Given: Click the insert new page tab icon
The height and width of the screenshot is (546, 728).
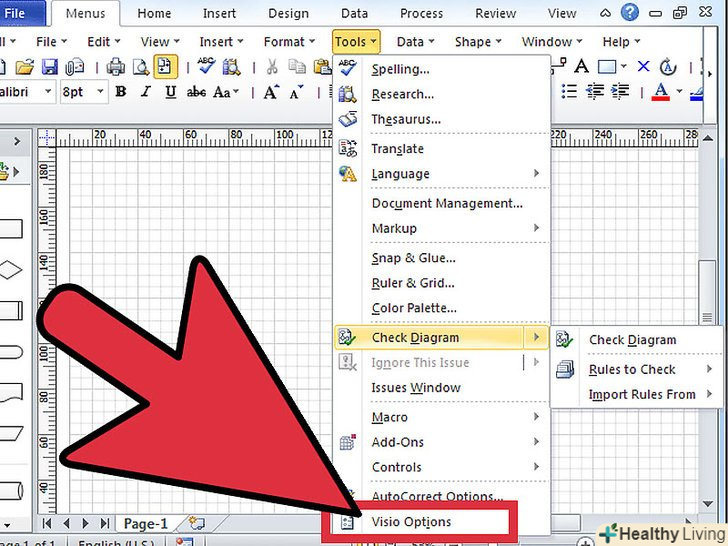Looking at the screenshot, I should pyautogui.click(x=197, y=524).
